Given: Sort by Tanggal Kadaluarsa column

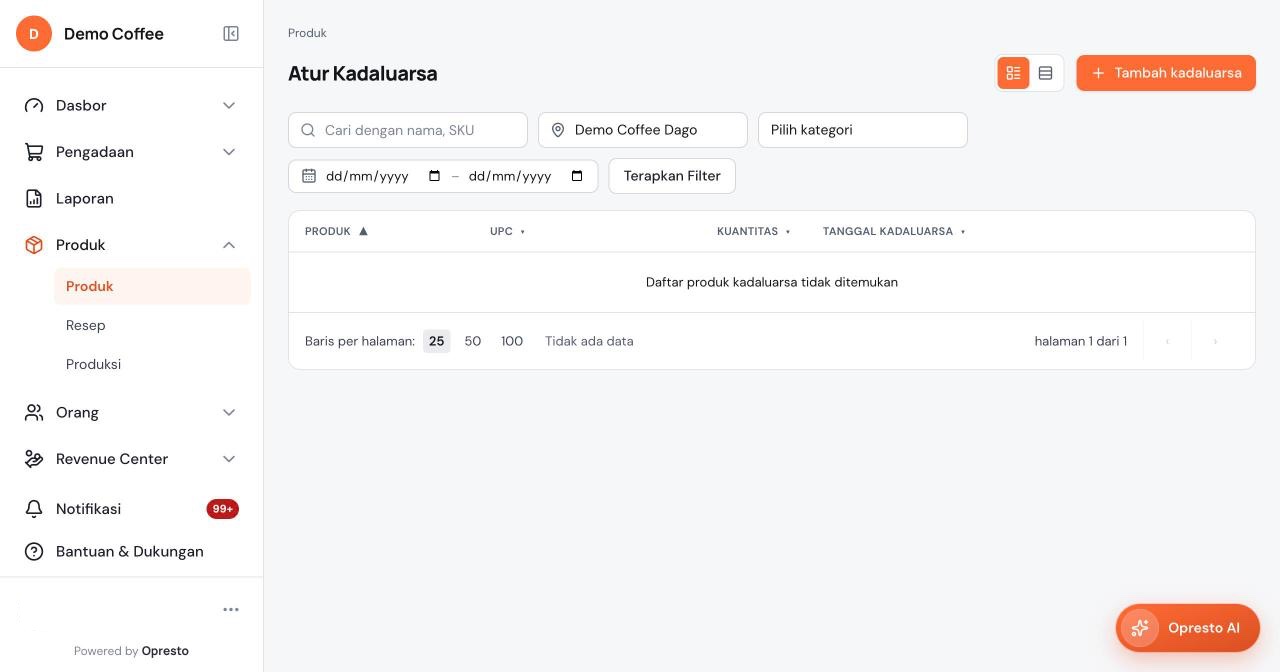Looking at the screenshot, I should pos(894,231).
